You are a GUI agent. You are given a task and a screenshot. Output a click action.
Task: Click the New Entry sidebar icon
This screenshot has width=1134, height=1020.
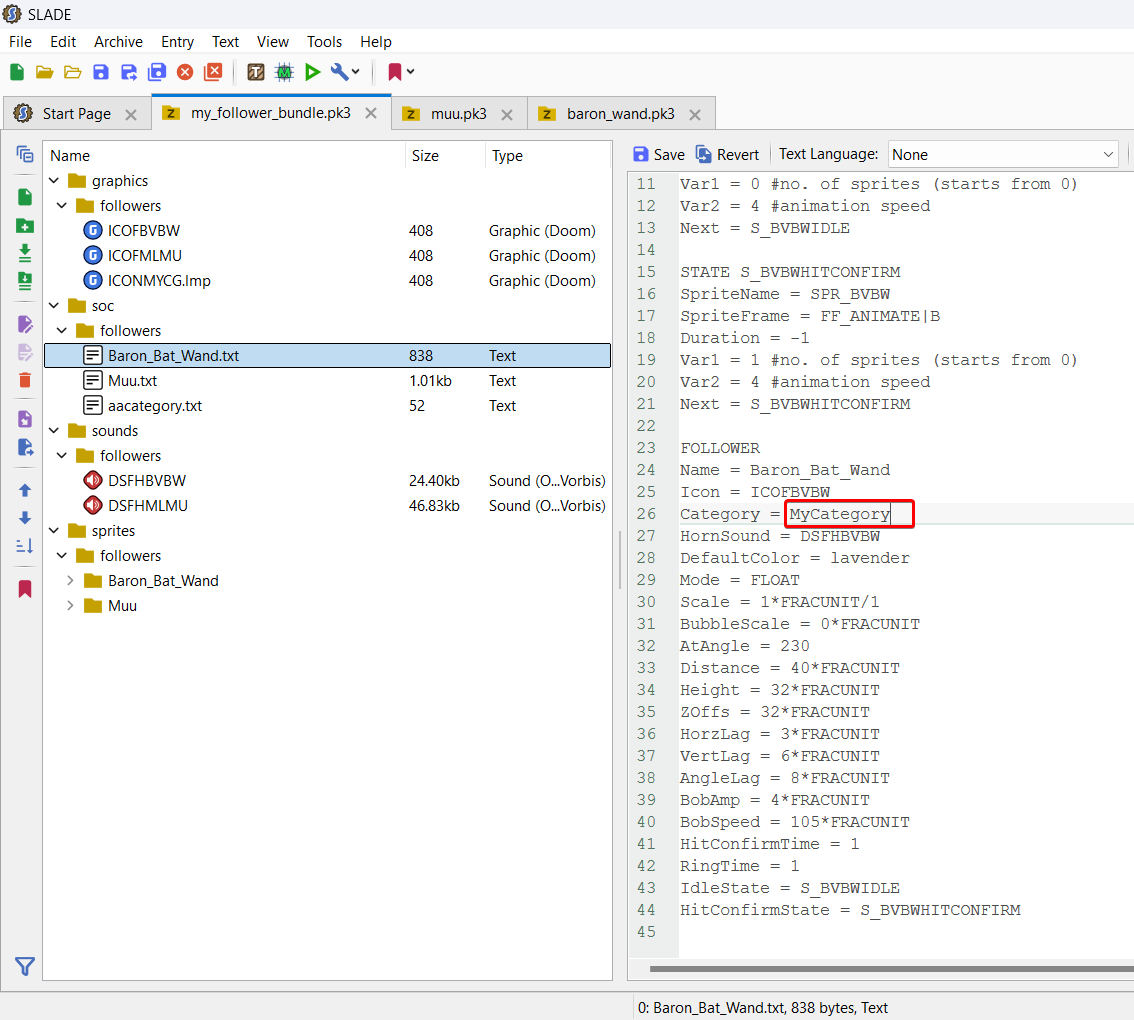(x=25, y=197)
